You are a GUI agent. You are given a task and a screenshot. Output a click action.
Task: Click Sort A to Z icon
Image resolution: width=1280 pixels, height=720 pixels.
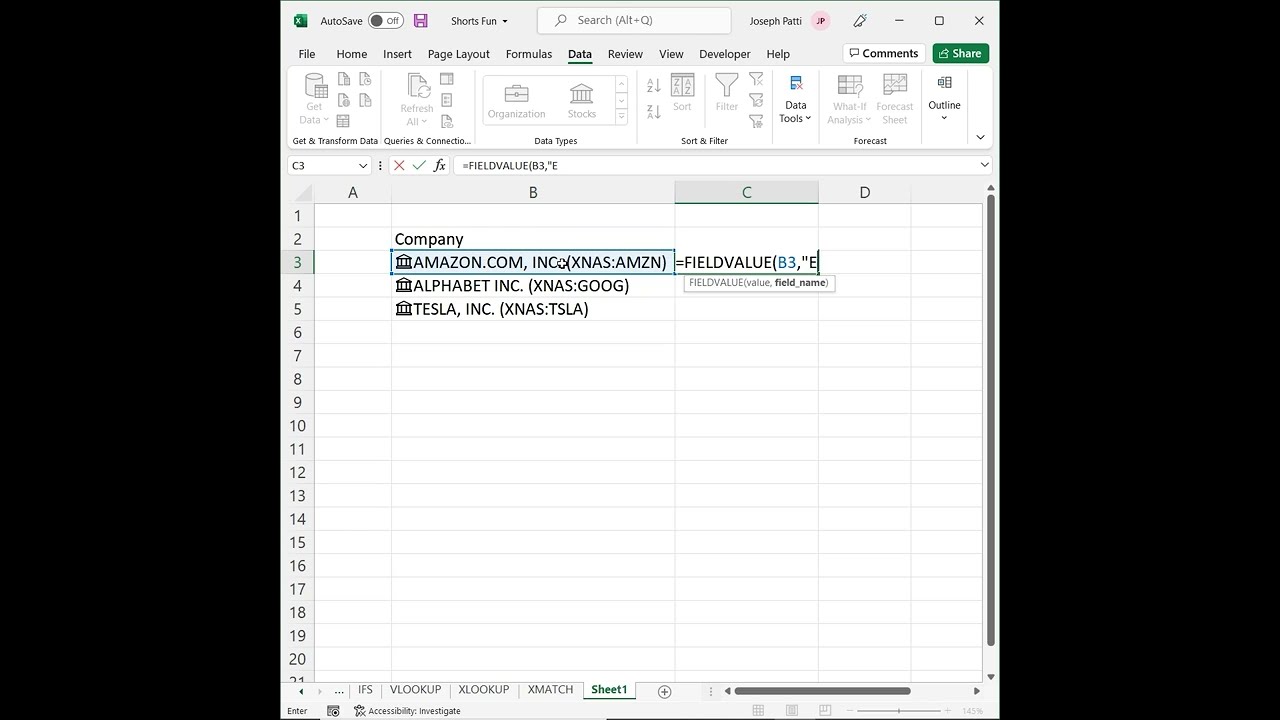click(653, 87)
